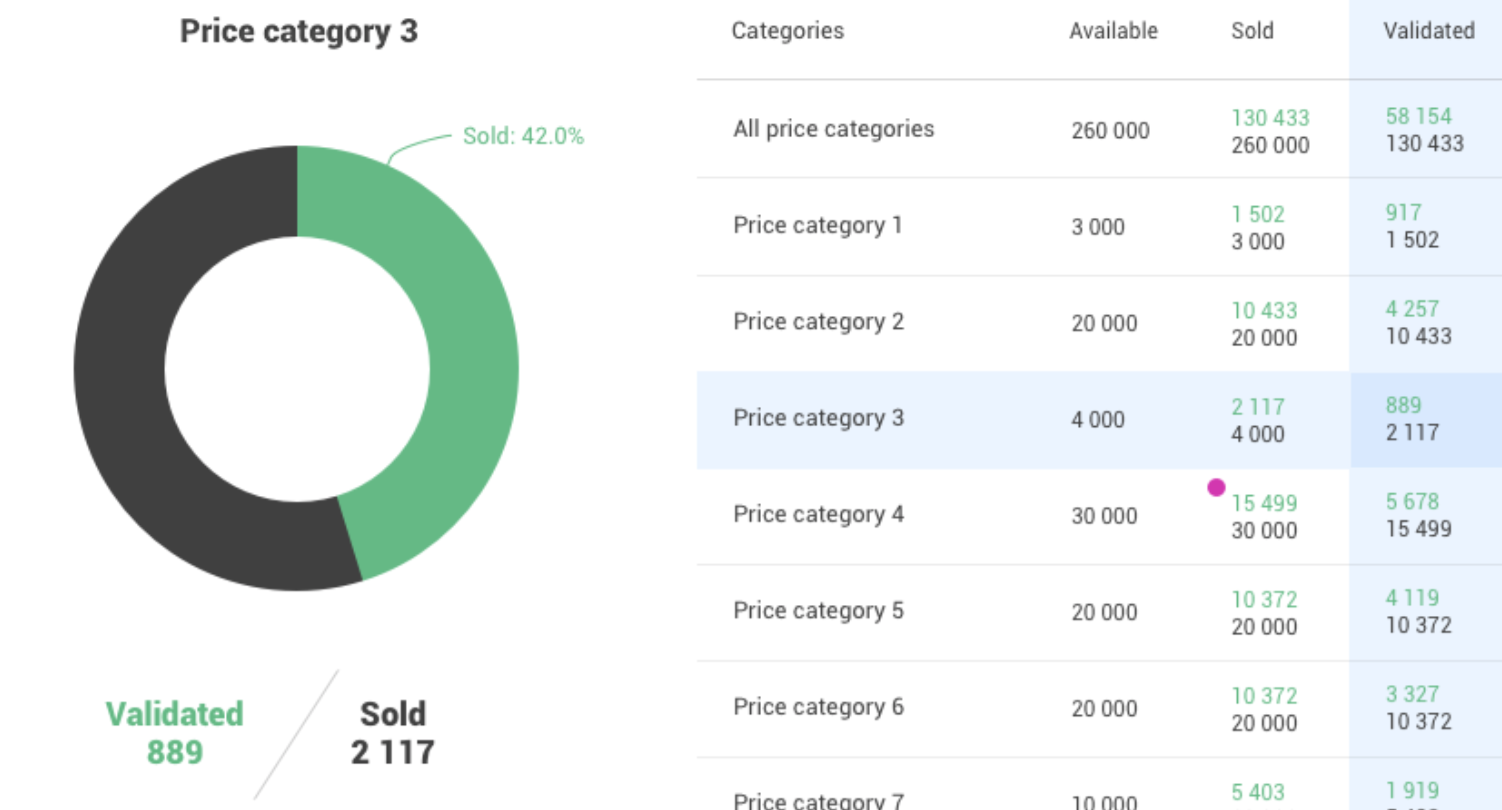Click the magenta dot marker near 15 499
Viewport: 1502px width, 810px height.
(x=1216, y=488)
